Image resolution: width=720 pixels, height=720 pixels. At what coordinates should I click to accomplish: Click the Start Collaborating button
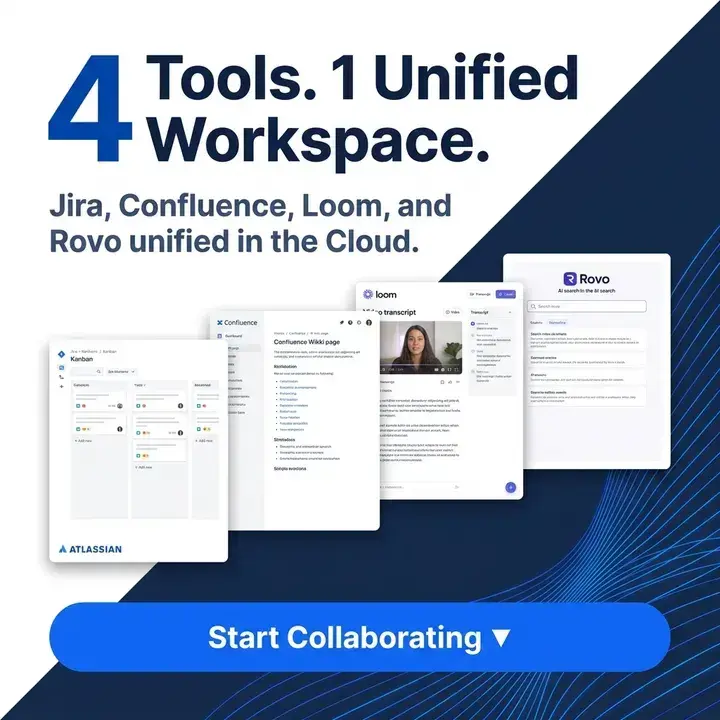(360, 637)
